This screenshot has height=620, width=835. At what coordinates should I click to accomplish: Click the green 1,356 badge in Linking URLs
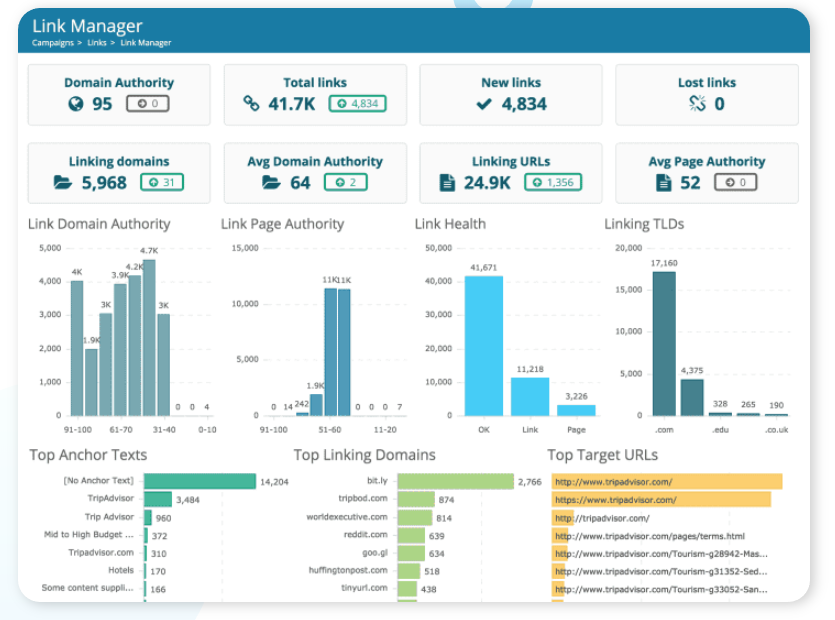coord(553,182)
